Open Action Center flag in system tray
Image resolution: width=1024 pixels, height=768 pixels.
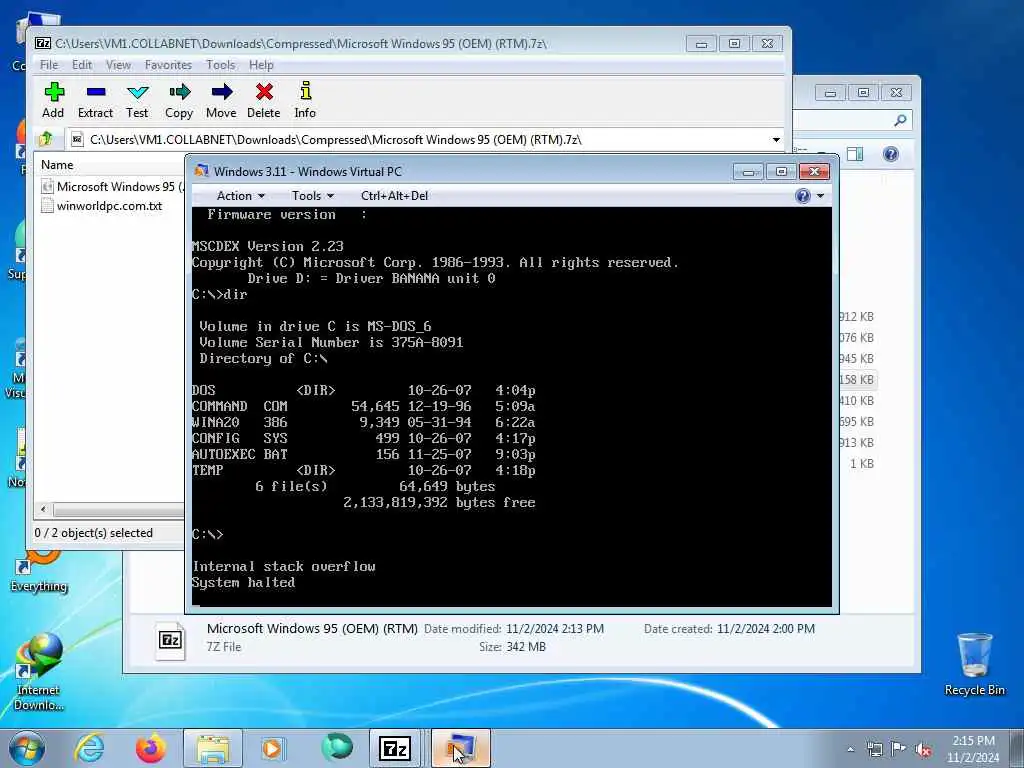899,749
